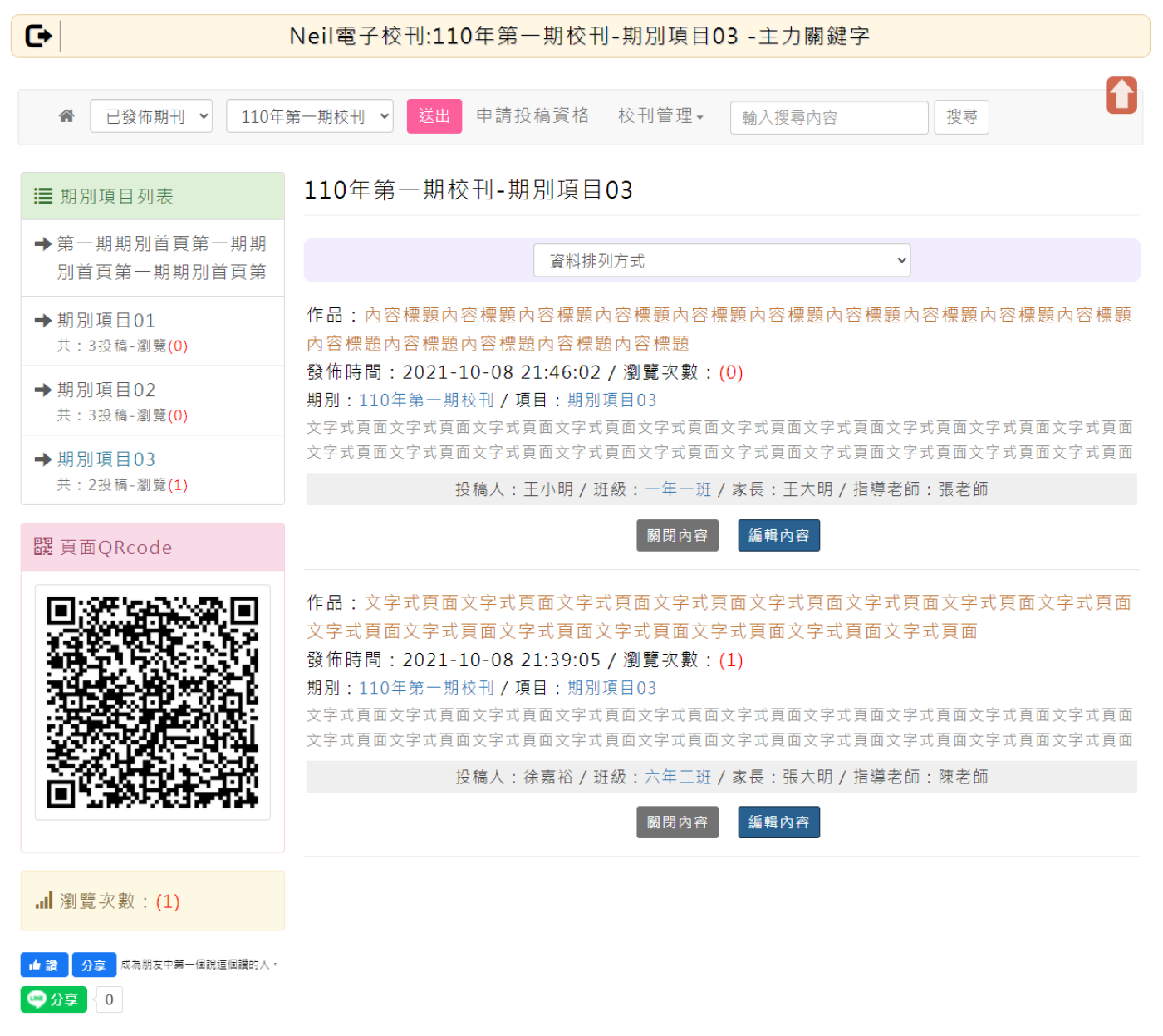Select 期別項目01 in the sidebar list
Image resolution: width=1163 pixels, height=1036 pixels.
(106, 321)
